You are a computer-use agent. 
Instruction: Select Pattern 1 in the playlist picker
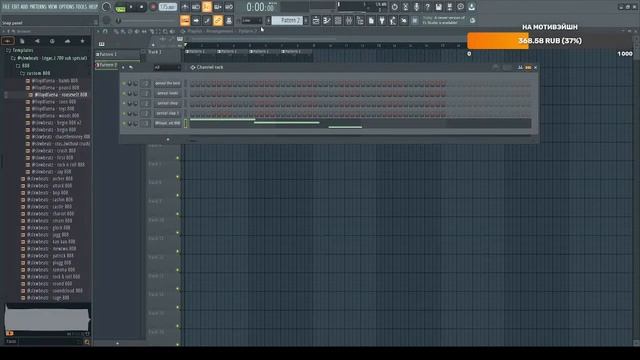118,54
